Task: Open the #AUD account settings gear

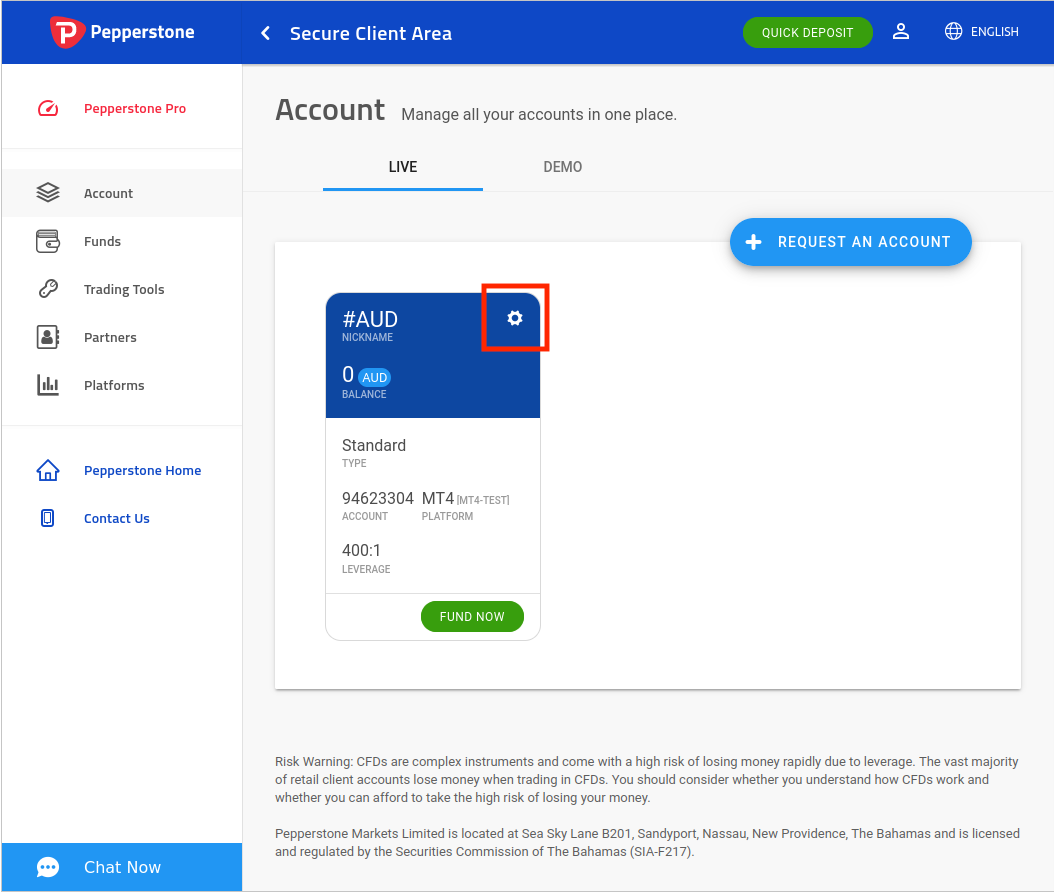Action: 515,318
